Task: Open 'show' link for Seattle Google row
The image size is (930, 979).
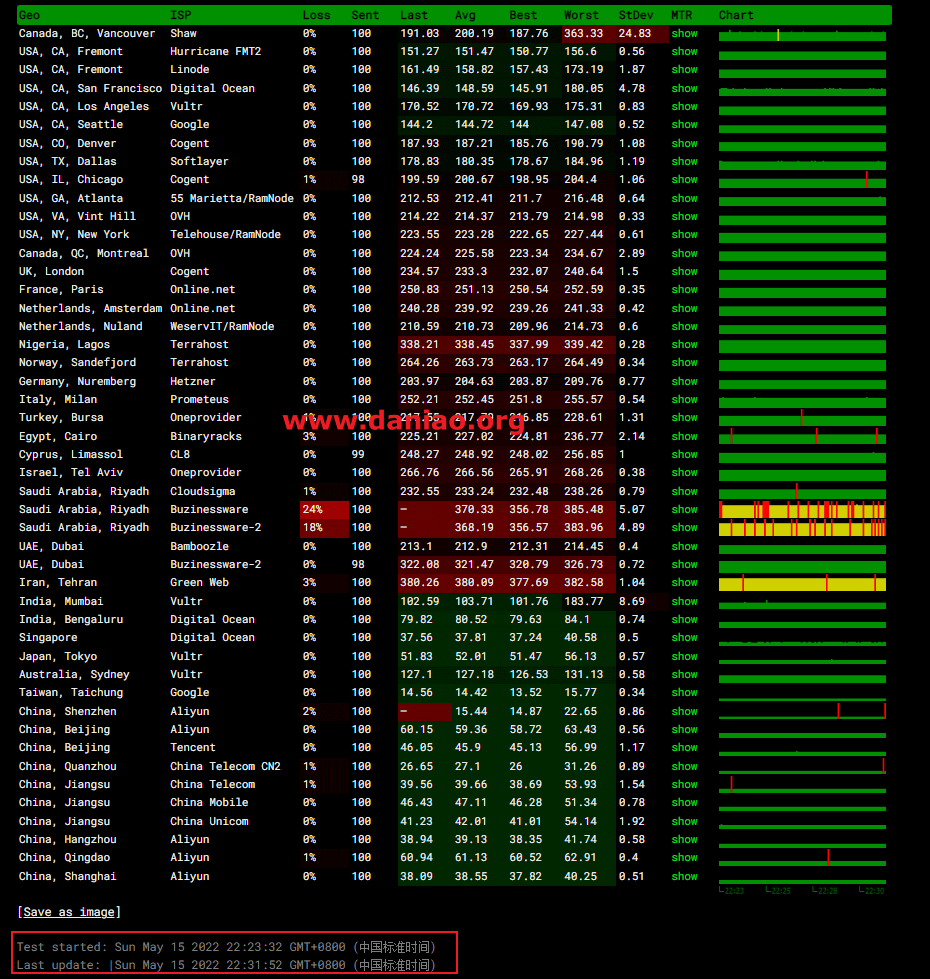Action: tap(684, 125)
